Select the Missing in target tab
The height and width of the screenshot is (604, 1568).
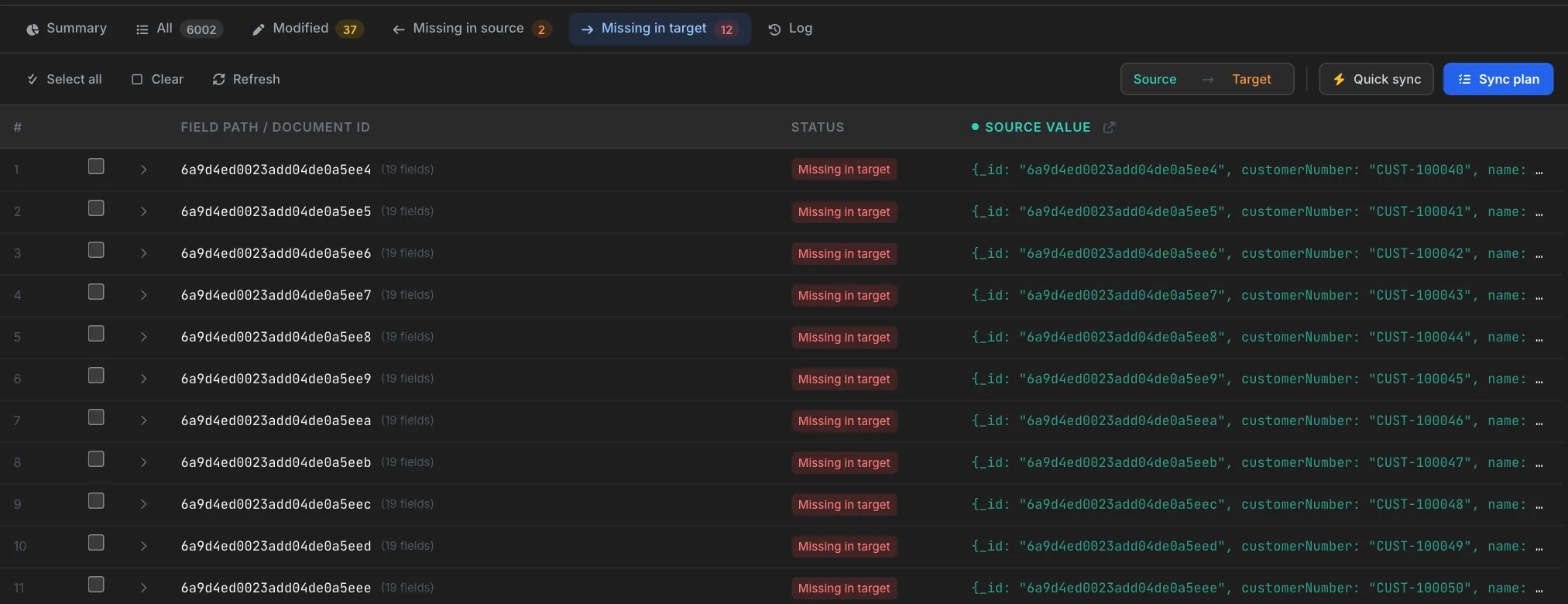coord(660,29)
